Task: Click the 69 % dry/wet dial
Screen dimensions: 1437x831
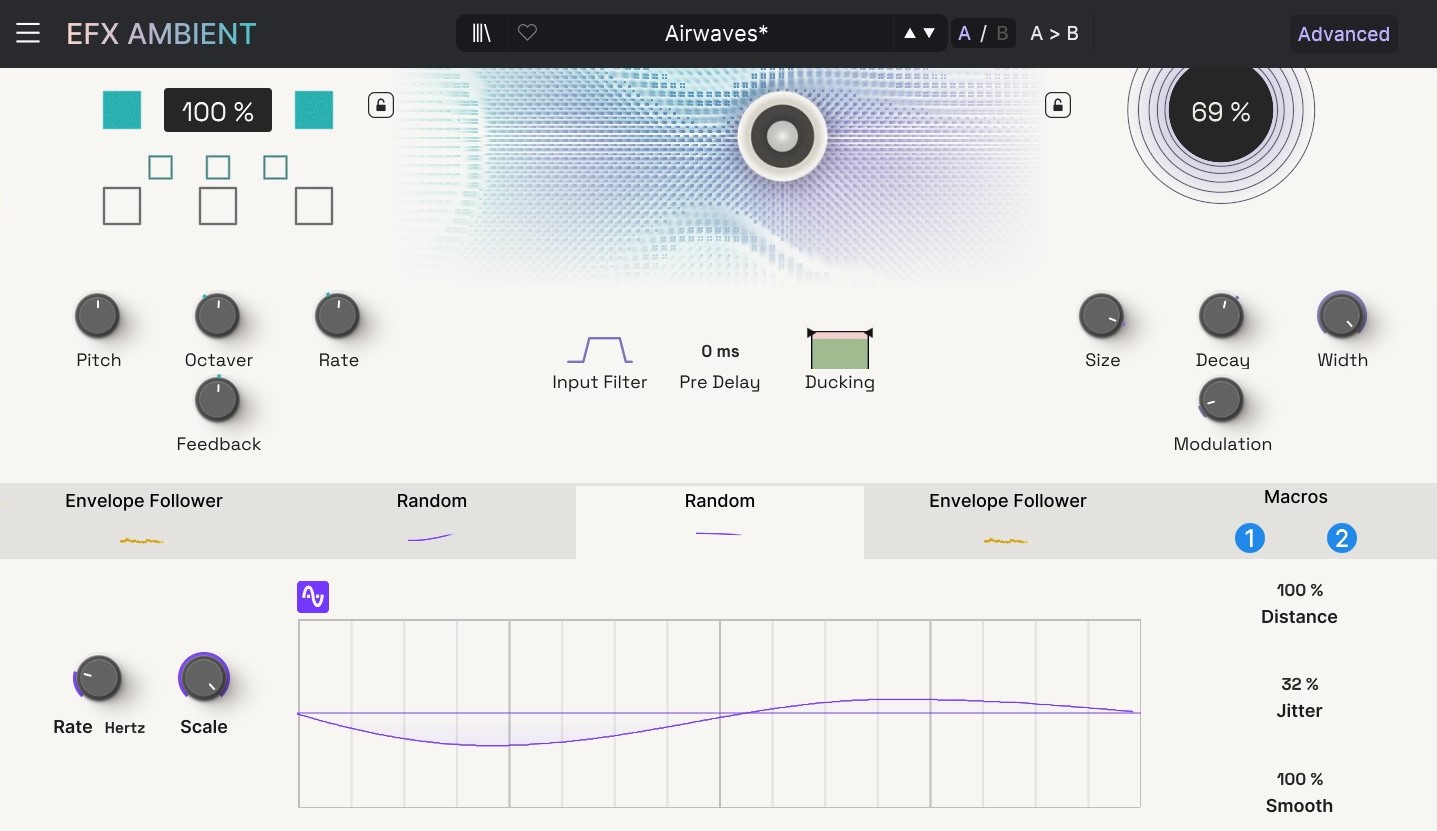Action: (1220, 112)
